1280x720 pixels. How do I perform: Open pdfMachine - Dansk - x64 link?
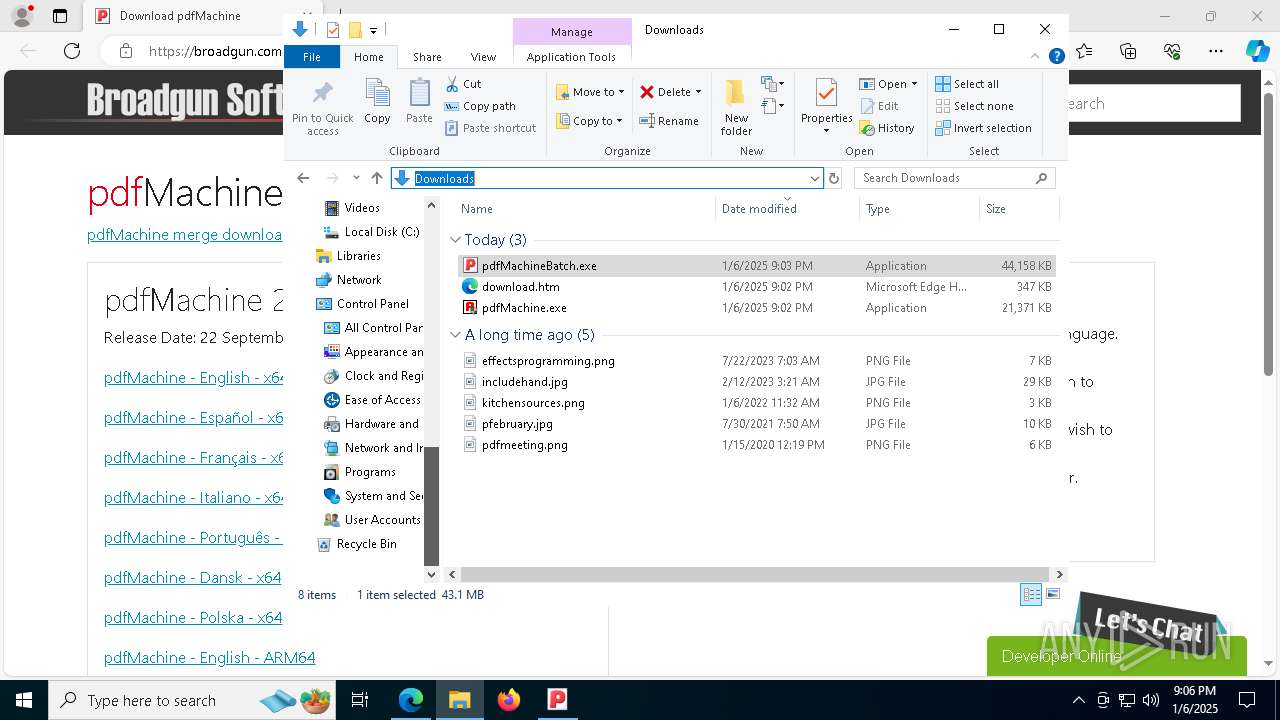click(x=193, y=578)
